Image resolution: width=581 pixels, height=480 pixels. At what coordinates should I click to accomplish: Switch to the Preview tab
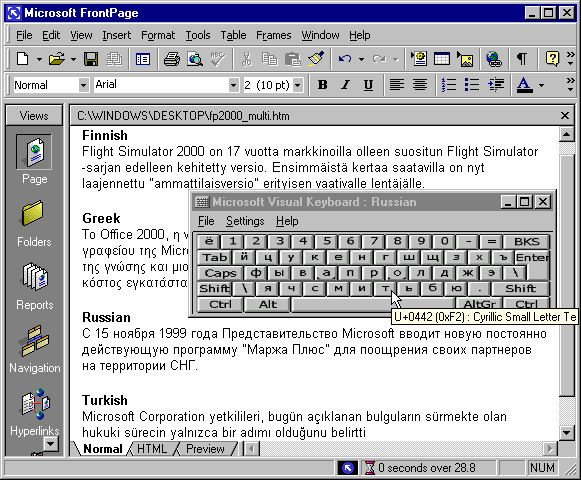tap(205, 448)
